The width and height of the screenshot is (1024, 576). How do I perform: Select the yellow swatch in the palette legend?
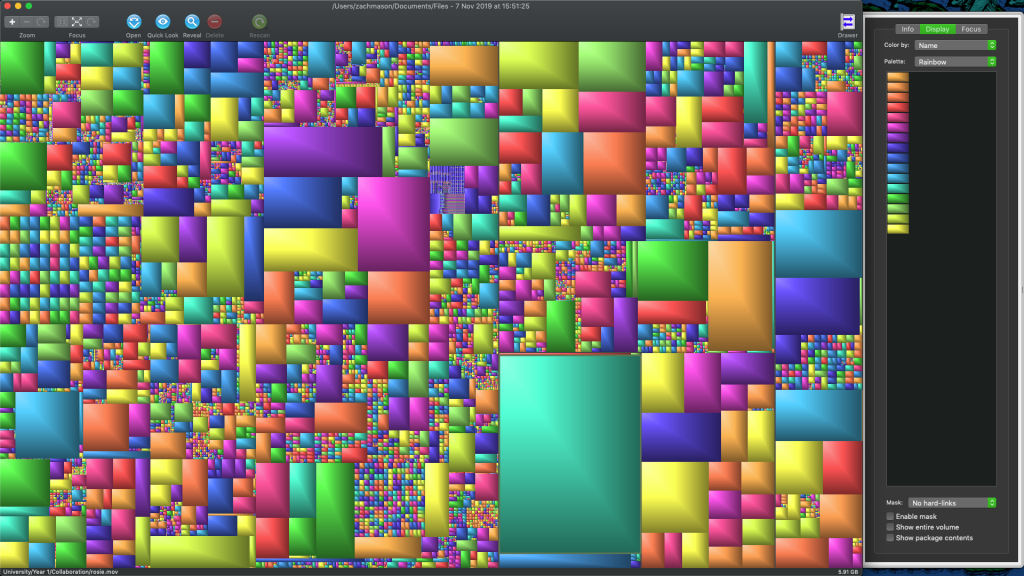click(x=898, y=229)
